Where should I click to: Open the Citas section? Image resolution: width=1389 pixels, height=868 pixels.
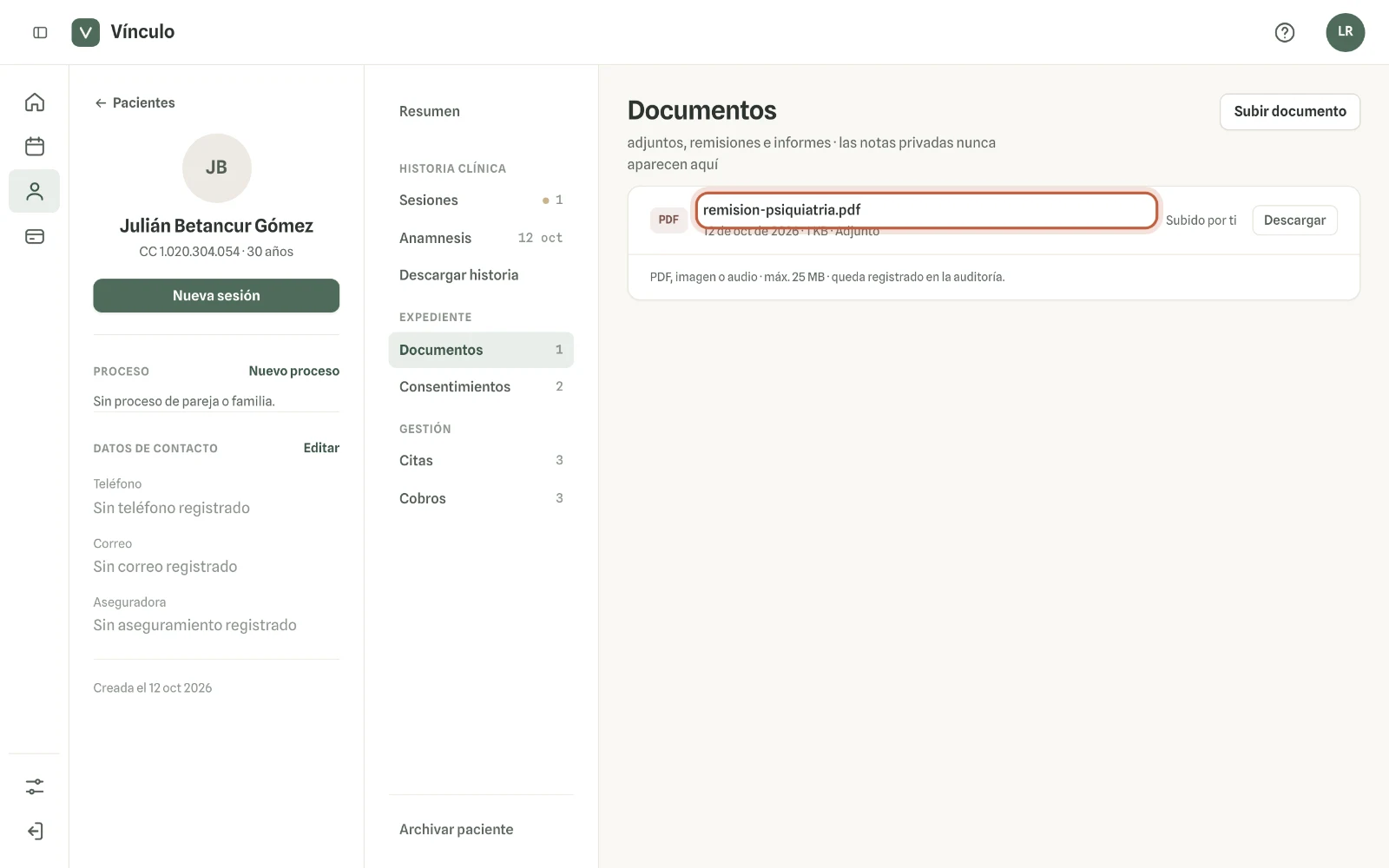[x=481, y=460]
